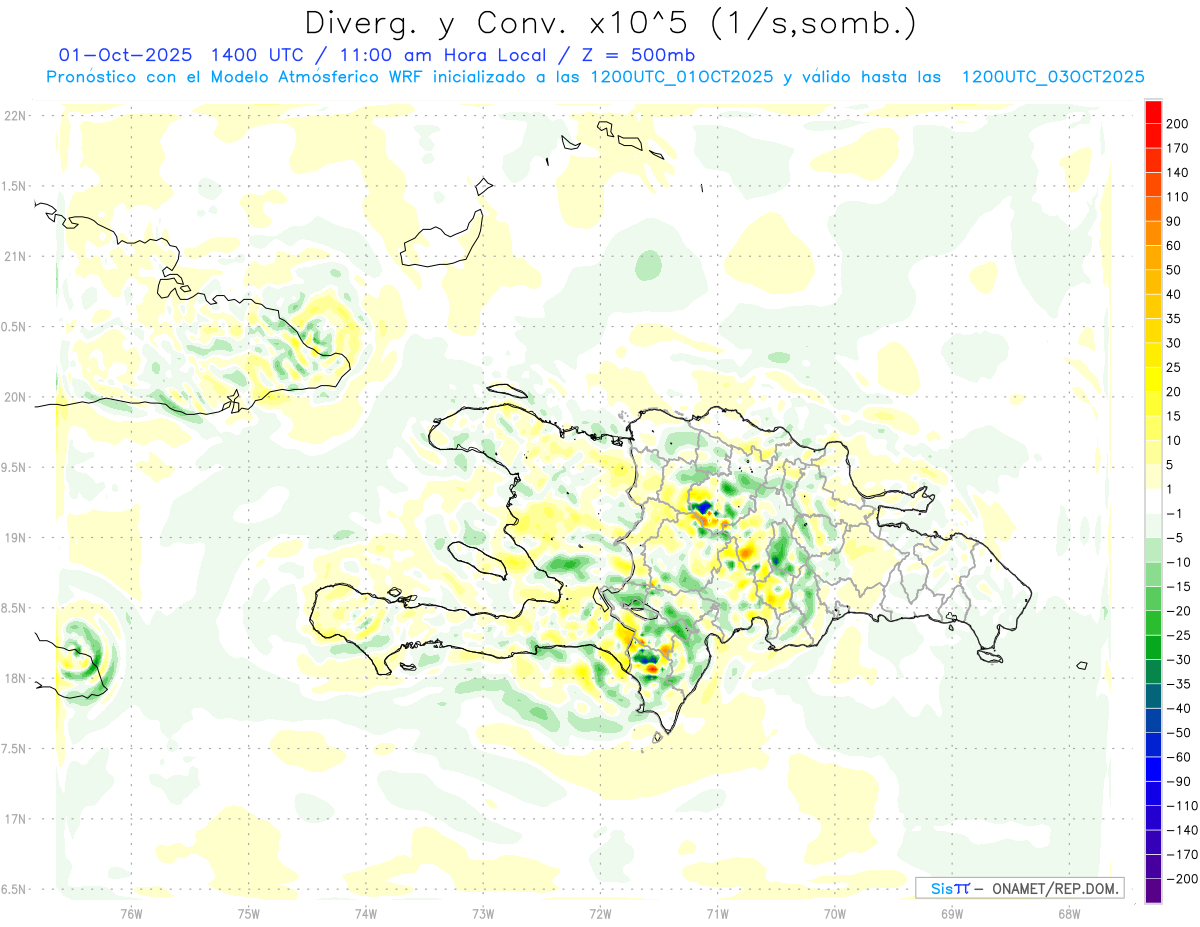Click the "-110" color scale label
Viewport: 1200px width, 927px height.
[1181, 805]
